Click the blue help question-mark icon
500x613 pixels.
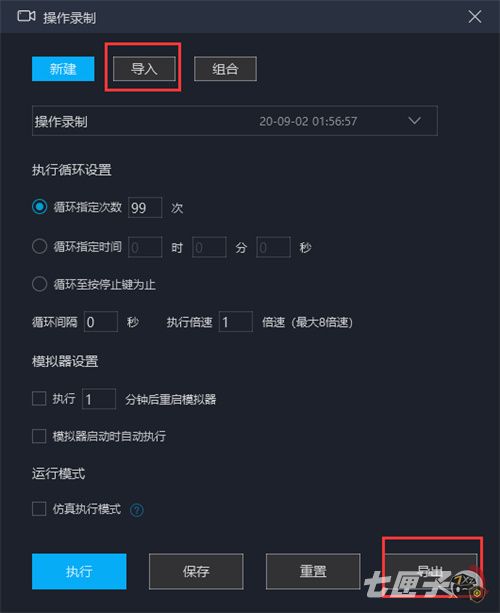(x=137, y=510)
